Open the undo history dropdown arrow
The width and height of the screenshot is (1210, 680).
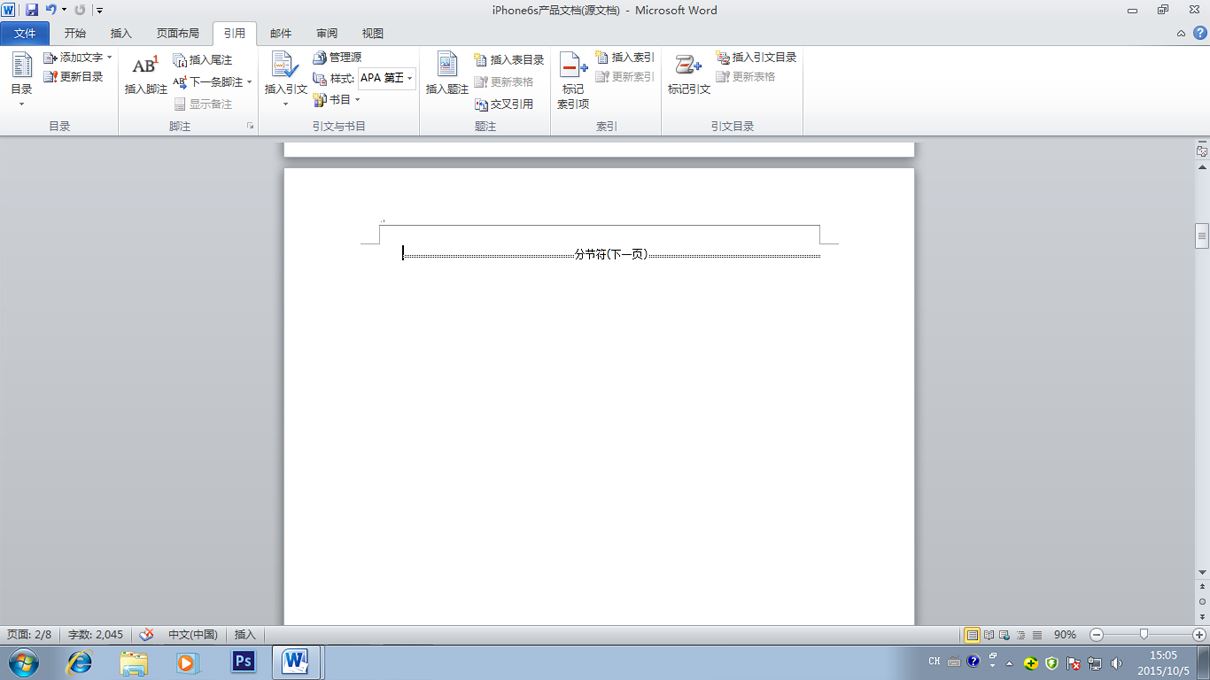tap(64, 10)
